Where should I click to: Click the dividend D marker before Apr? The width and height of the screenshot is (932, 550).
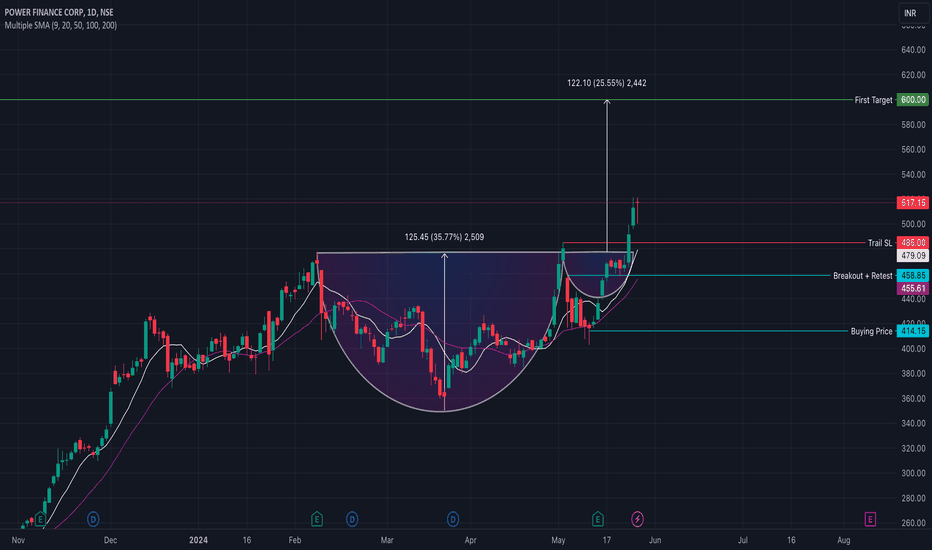[x=452, y=519]
